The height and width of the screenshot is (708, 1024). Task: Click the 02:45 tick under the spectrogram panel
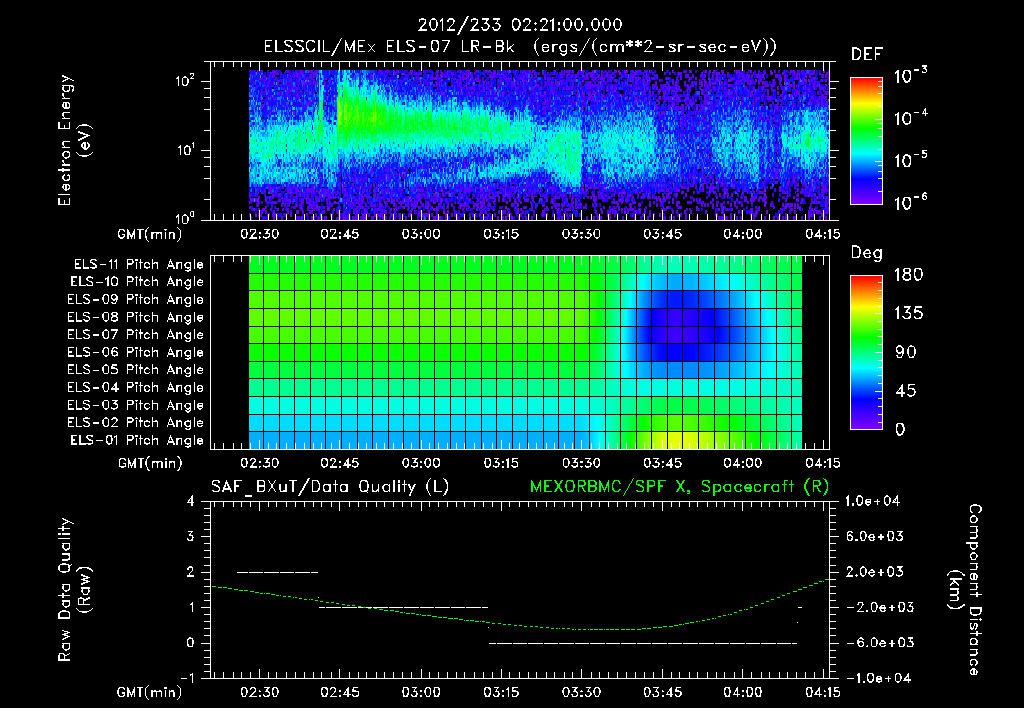tap(340, 234)
